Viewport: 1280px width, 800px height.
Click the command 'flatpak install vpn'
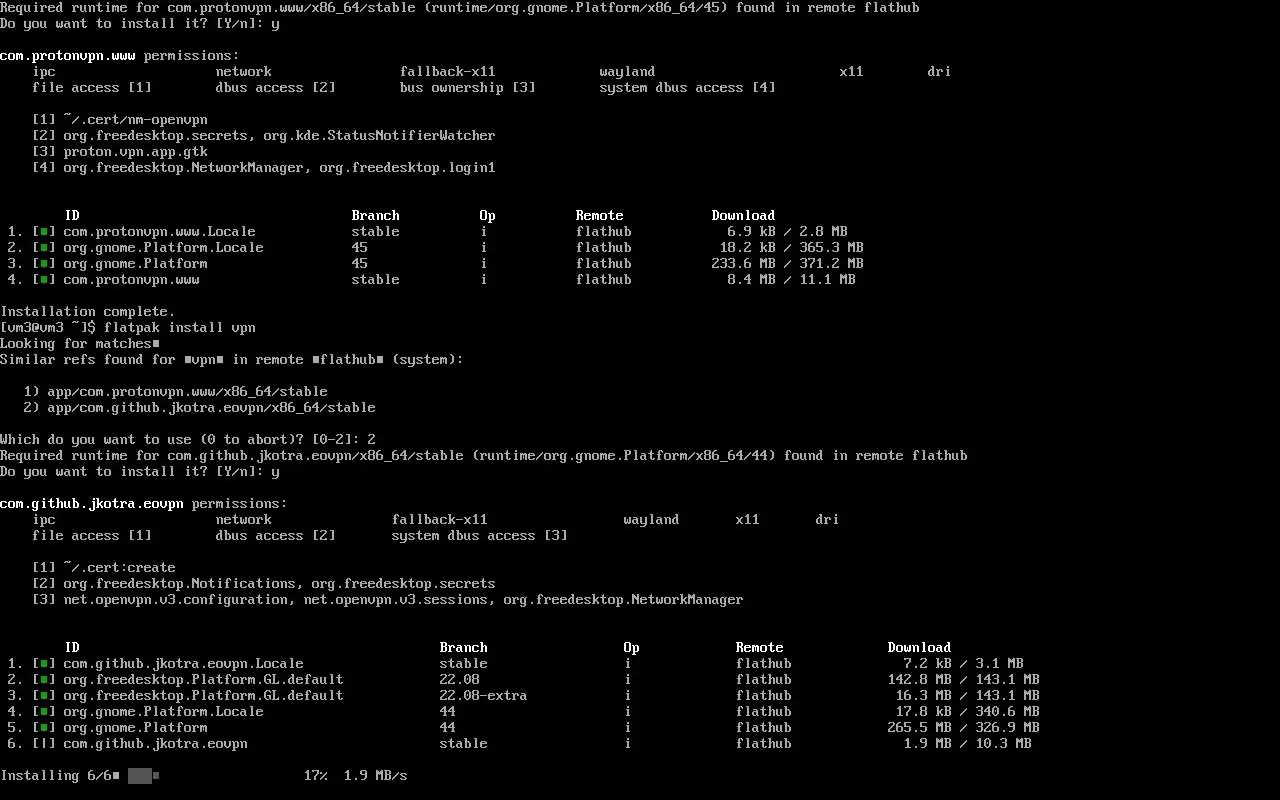coord(180,328)
